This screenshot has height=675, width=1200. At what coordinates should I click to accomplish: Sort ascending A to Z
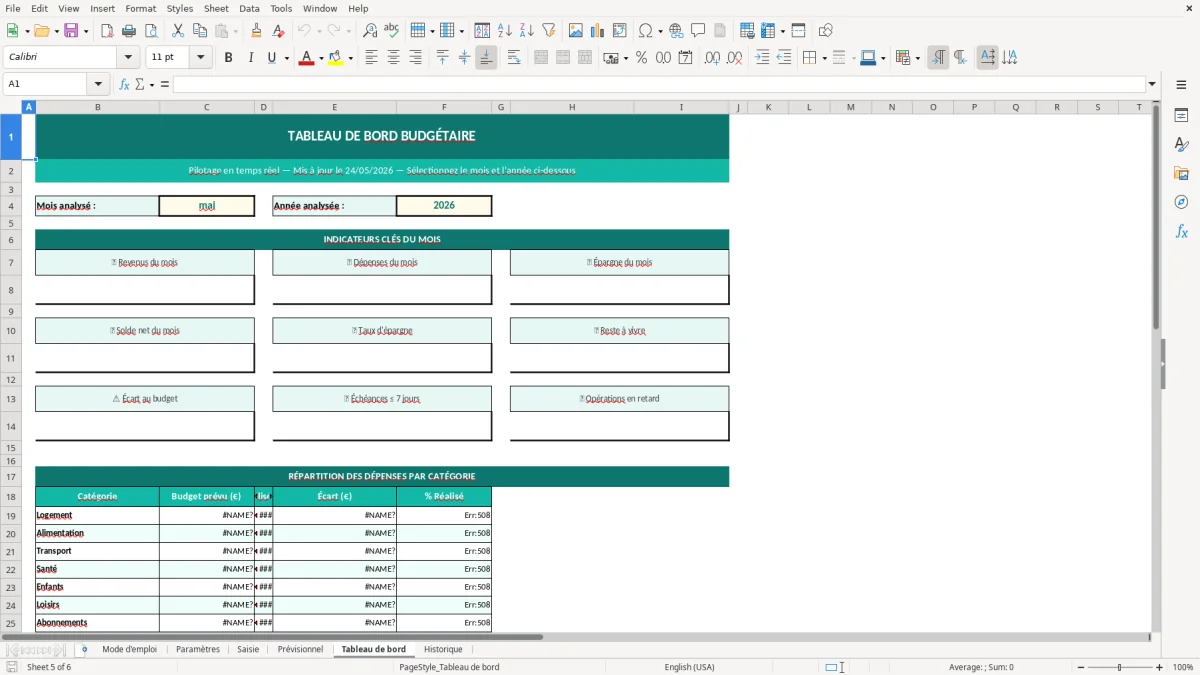(x=504, y=31)
